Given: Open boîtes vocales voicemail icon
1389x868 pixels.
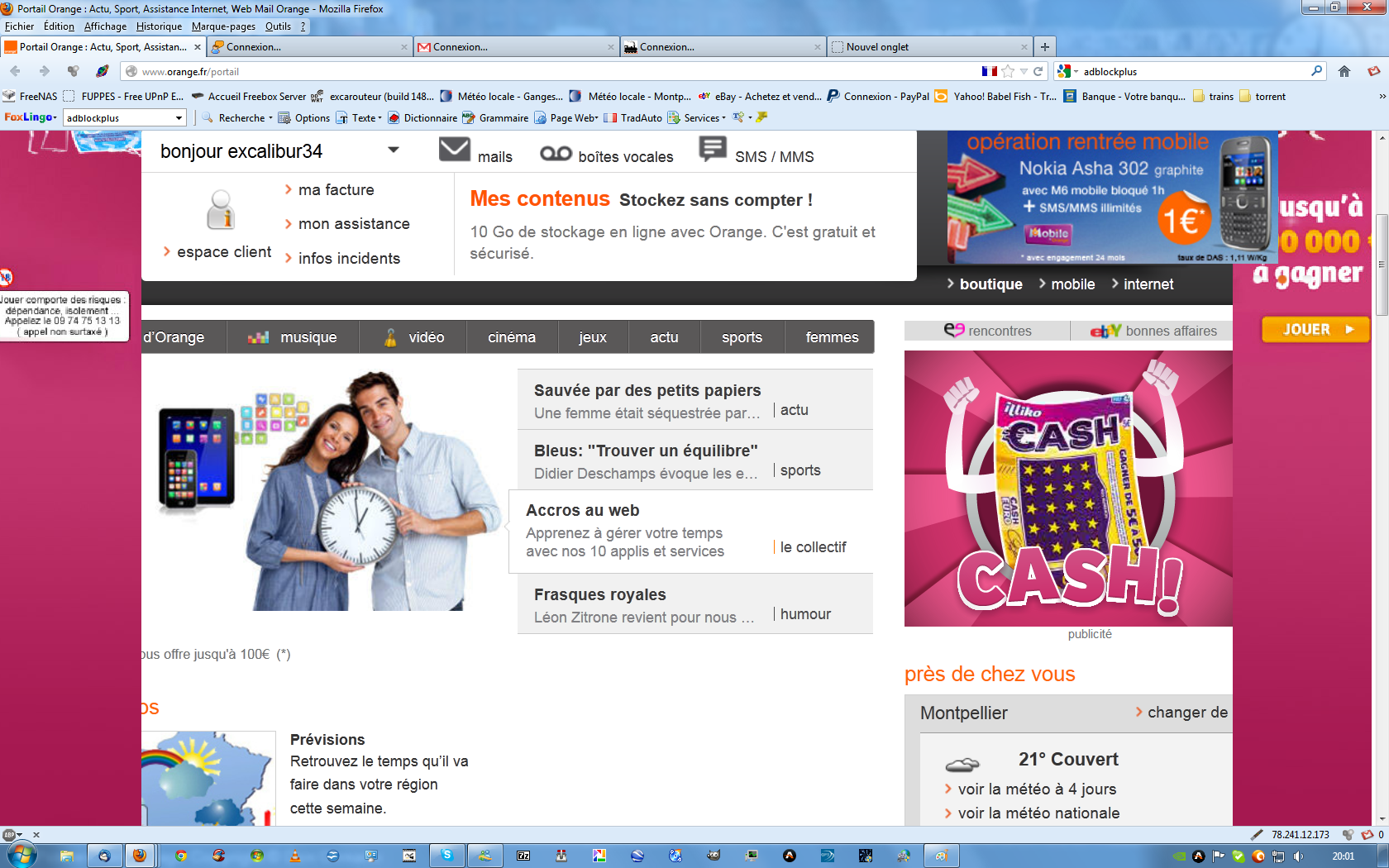Looking at the screenshot, I should point(556,154).
